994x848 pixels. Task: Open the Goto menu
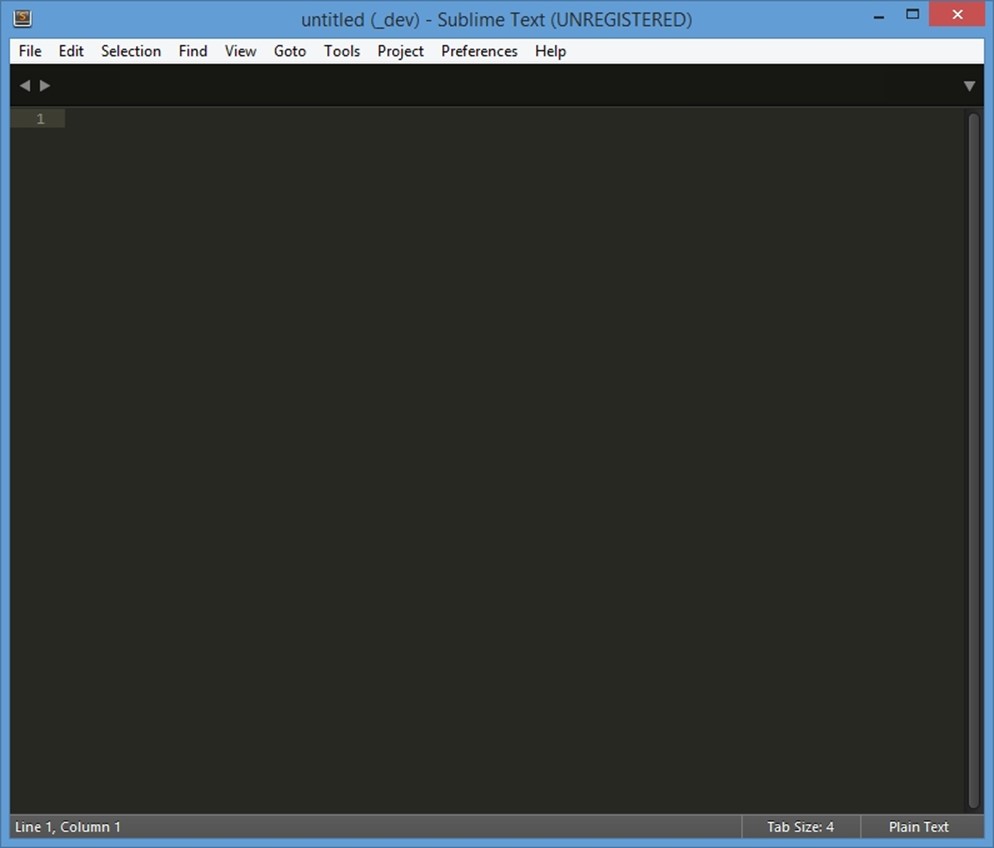click(290, 51)
